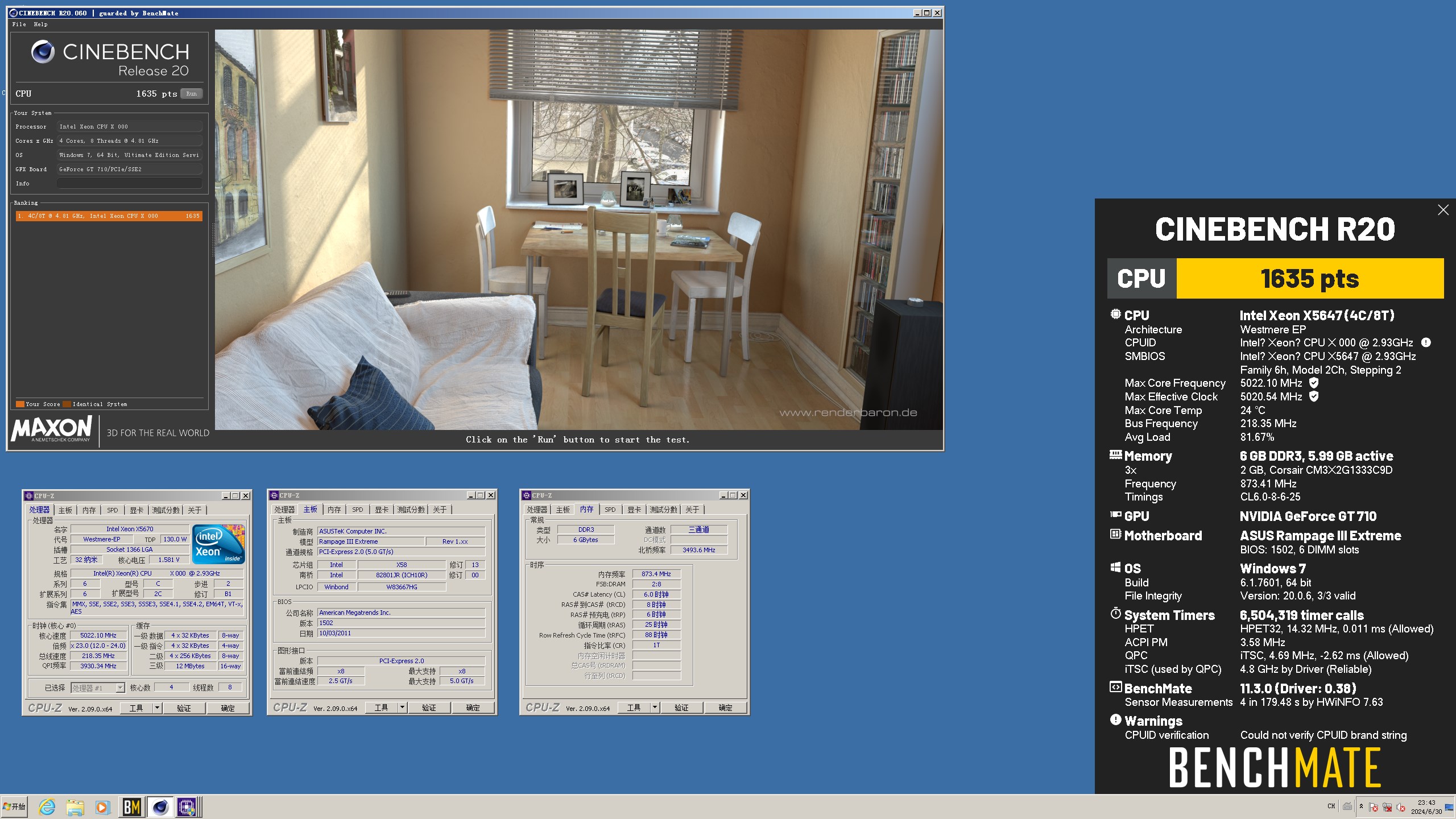Click the Memory section icon in BenchMate
Viewport: 1456px width, 819px height.
click(x=1115, y=455)
